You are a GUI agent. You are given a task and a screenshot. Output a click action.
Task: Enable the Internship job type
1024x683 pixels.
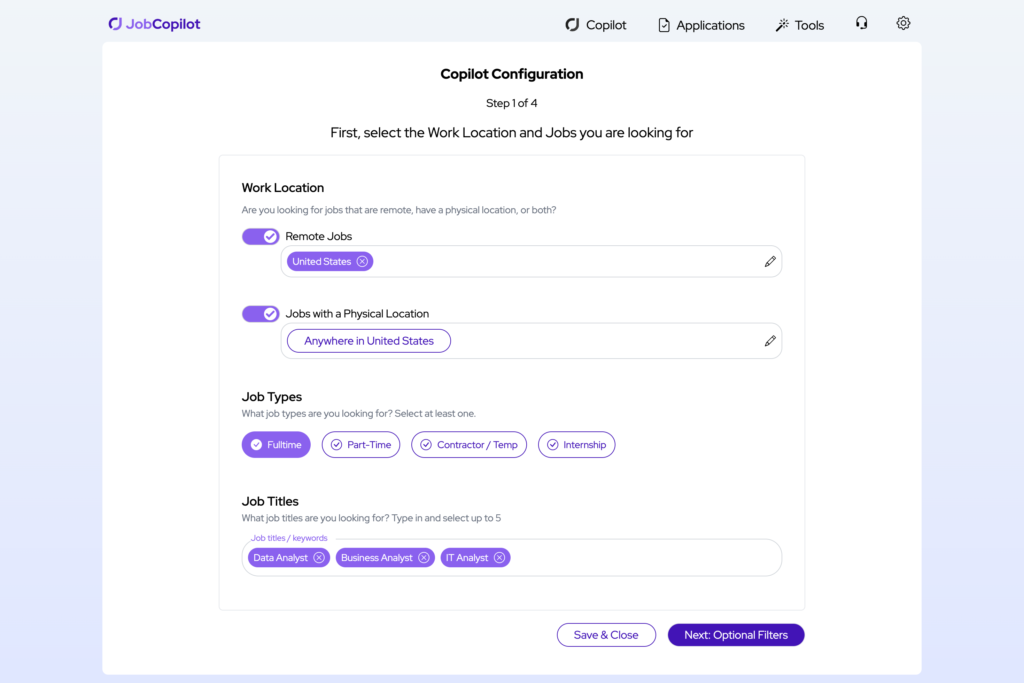tap(577, 444)
